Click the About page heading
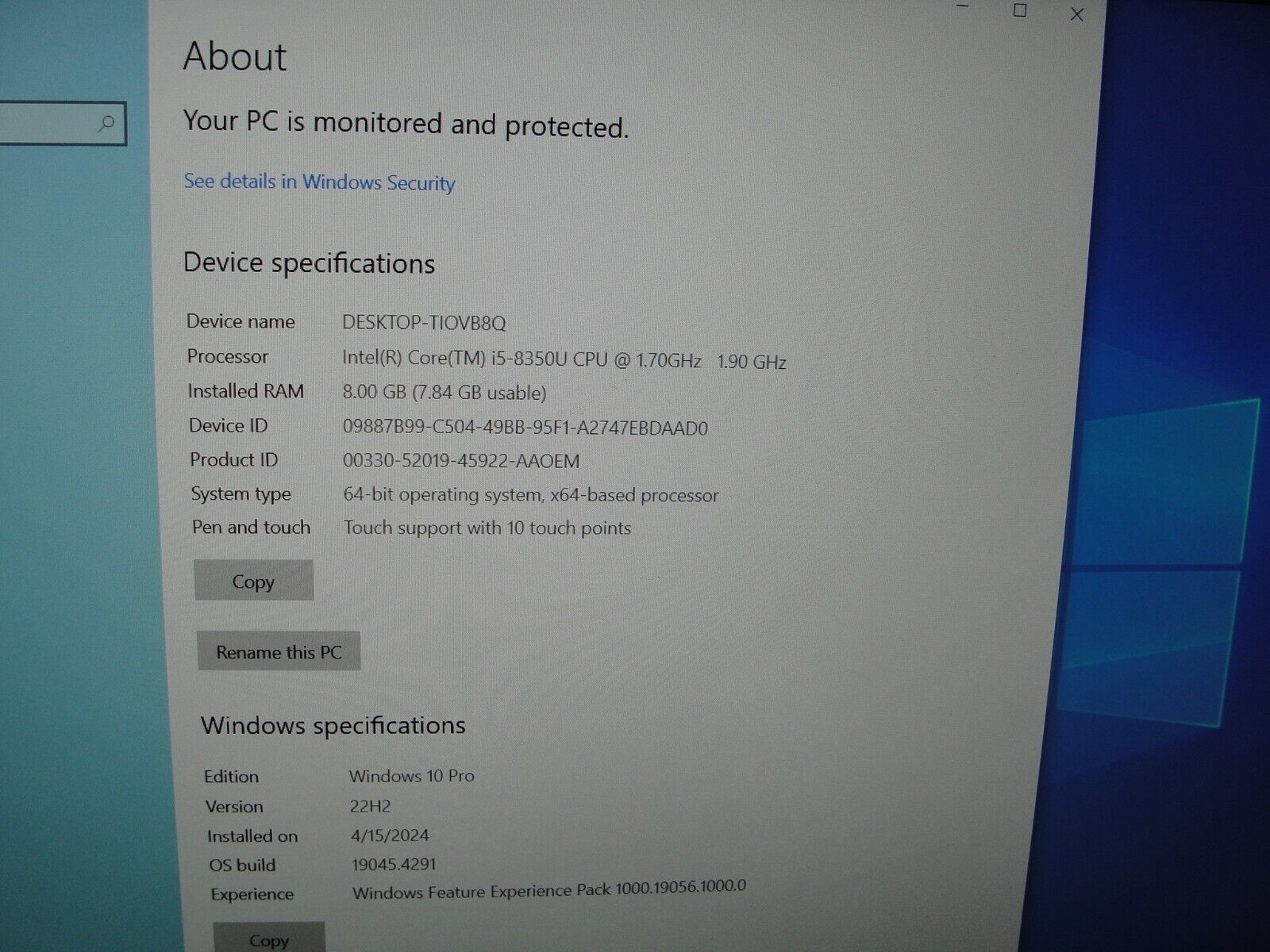The height and width of the screenshot is (952, 1270). (x=235, y=57)
